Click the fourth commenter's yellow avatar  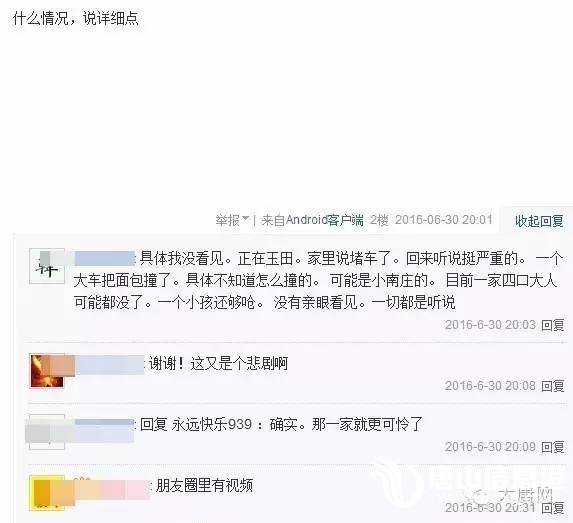pos(47,493)
